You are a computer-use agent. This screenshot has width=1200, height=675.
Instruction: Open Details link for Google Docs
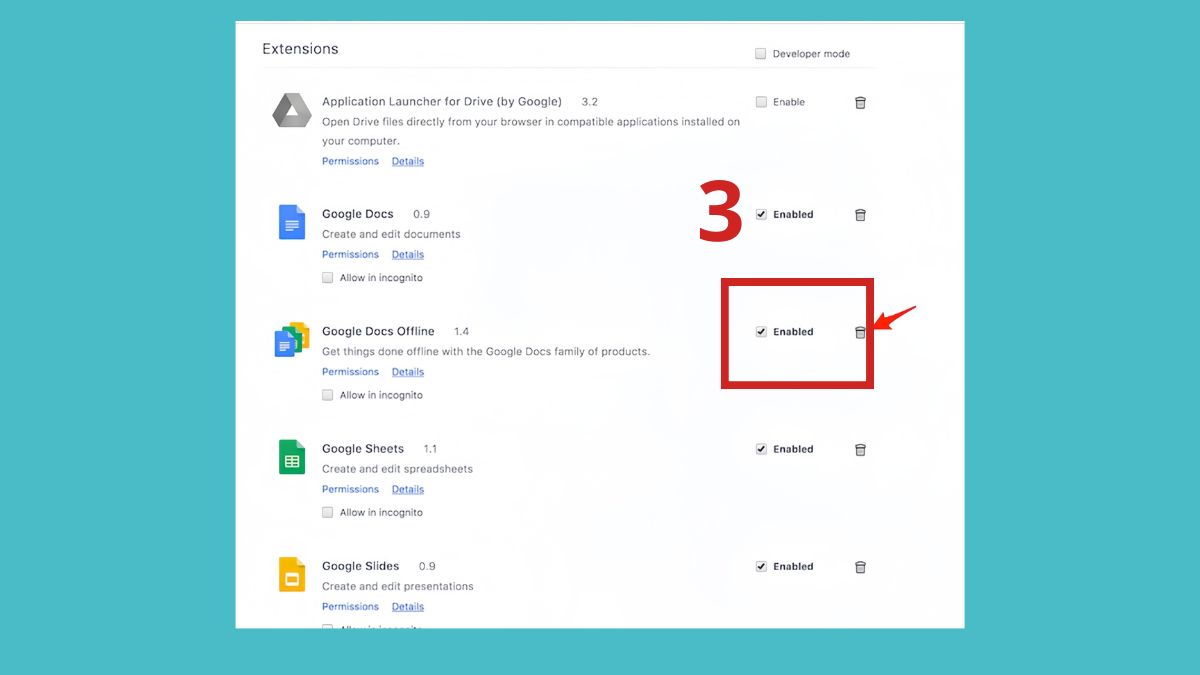tap(408, 254)
